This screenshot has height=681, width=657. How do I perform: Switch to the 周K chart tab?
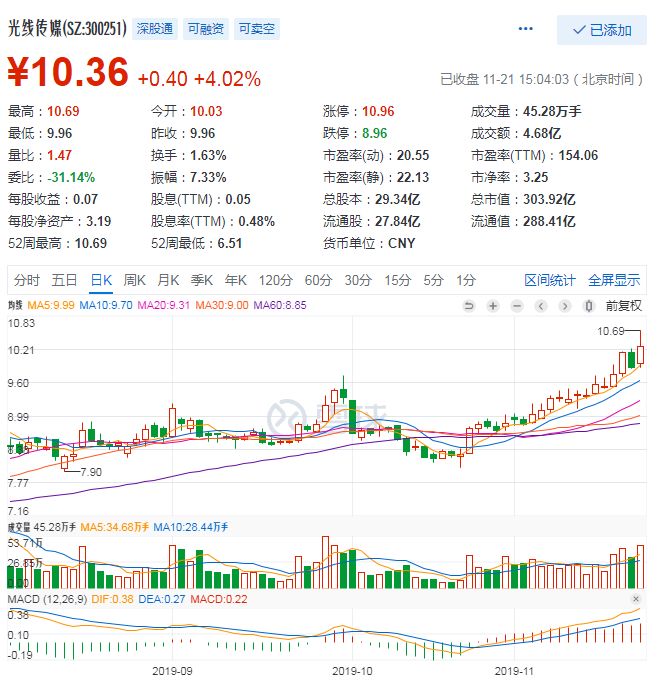(x=135, y=280)
